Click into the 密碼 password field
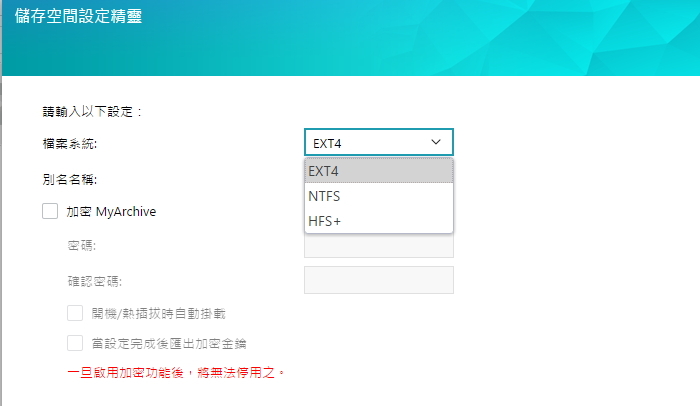This screenshot has width=700, height=406. [378, 246]
